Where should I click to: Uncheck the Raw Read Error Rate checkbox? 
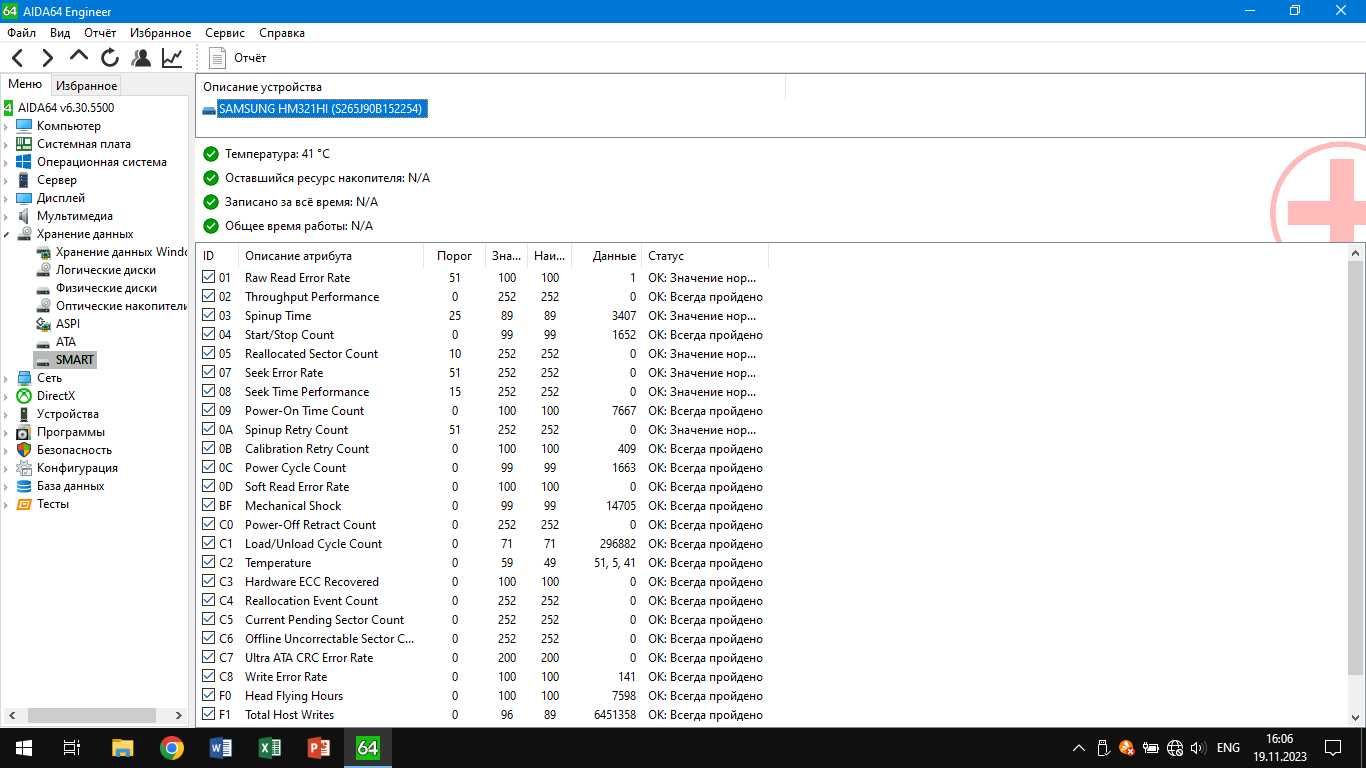(x=208, y=277)
